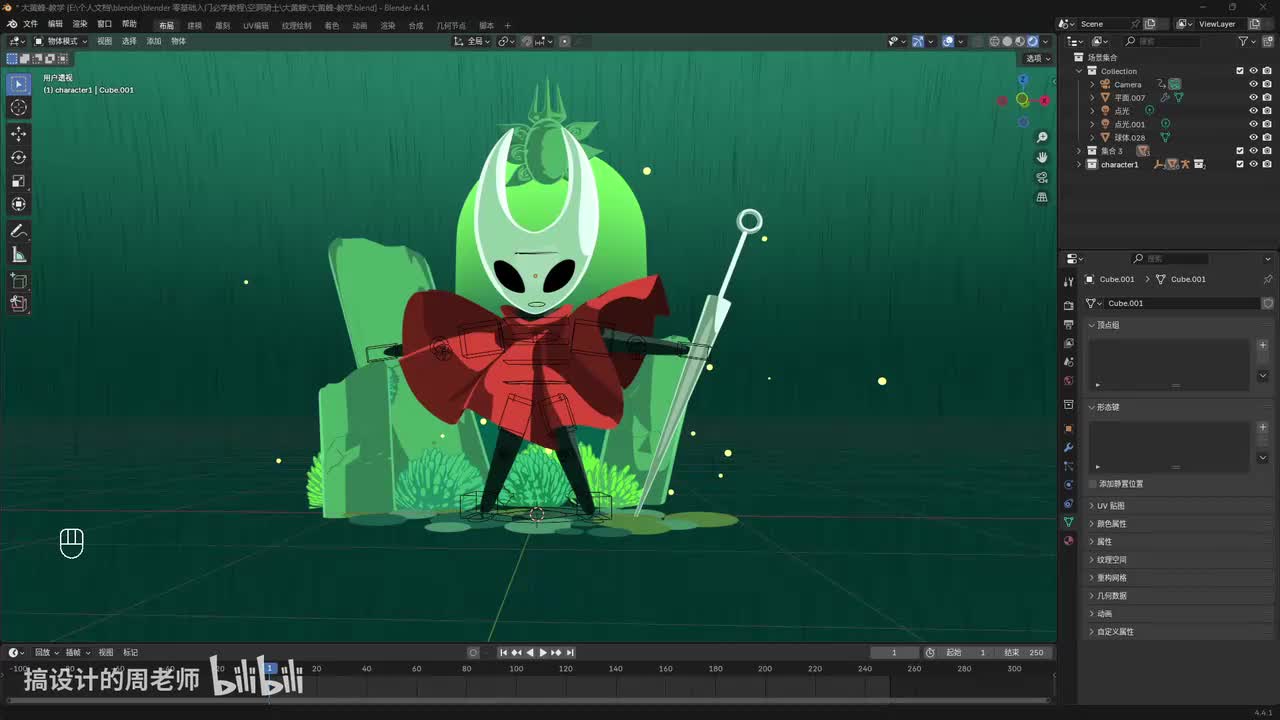Screen dimensions: 1280x720
Task: Click the 添加 menu in viewport header
Action: click(x=154, y=41)
